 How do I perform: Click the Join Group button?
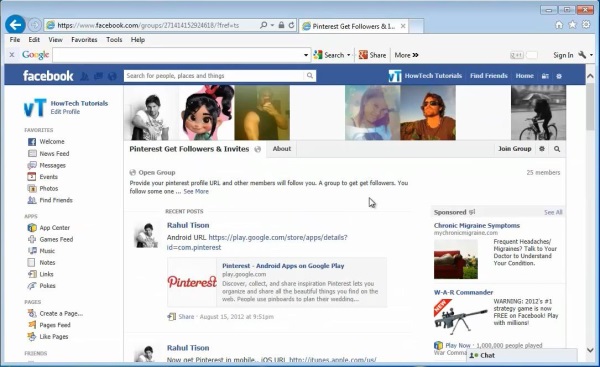[x=515, y=148]
